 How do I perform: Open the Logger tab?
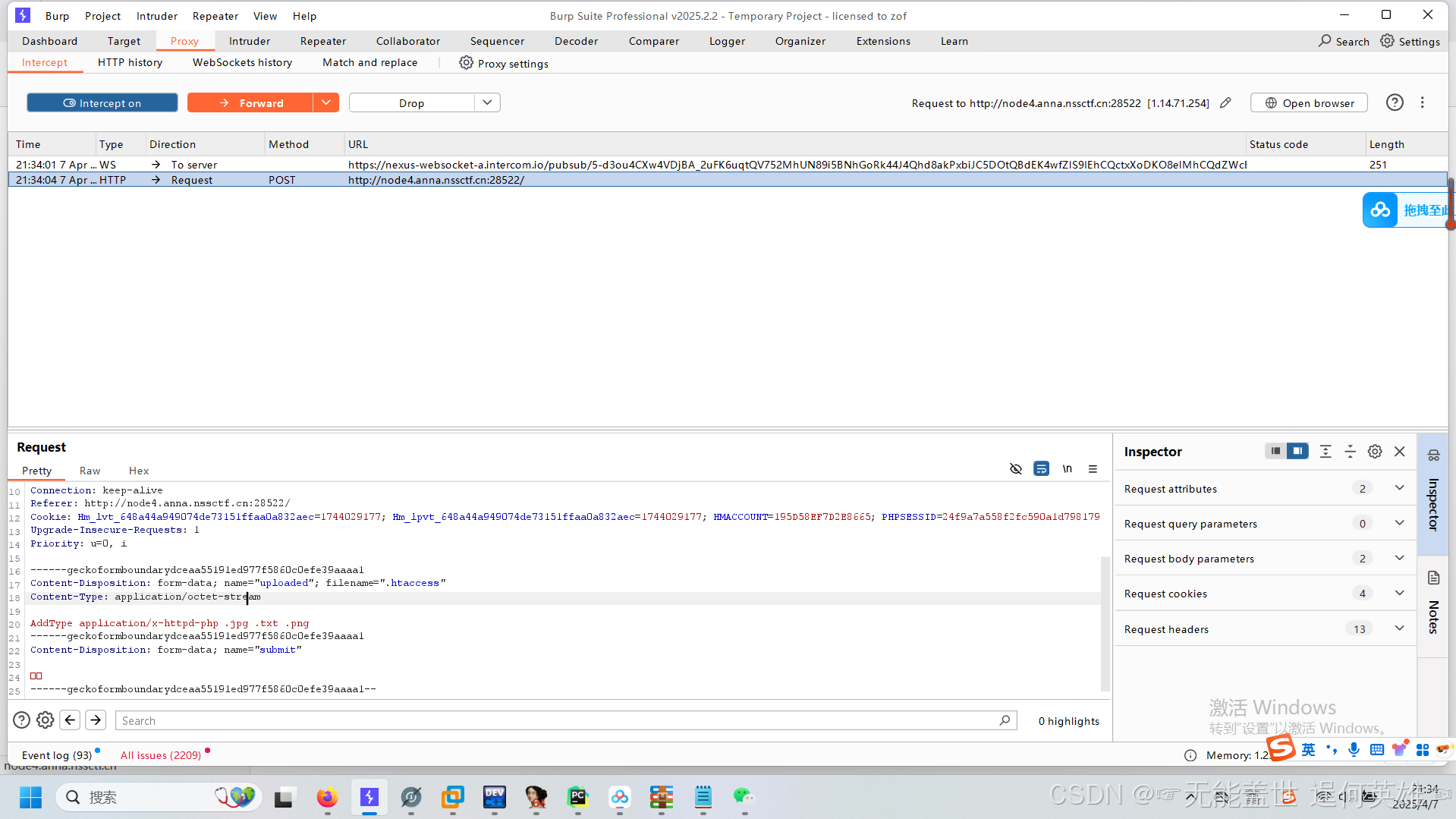[727, 41]
